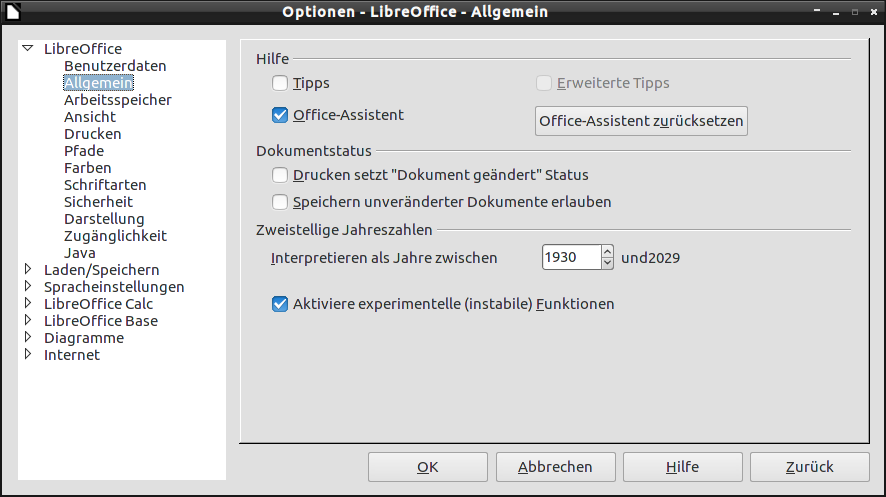This screenshot has width=886, height=497.
Task: Expand the Internet node
Action: pos(28,354)
